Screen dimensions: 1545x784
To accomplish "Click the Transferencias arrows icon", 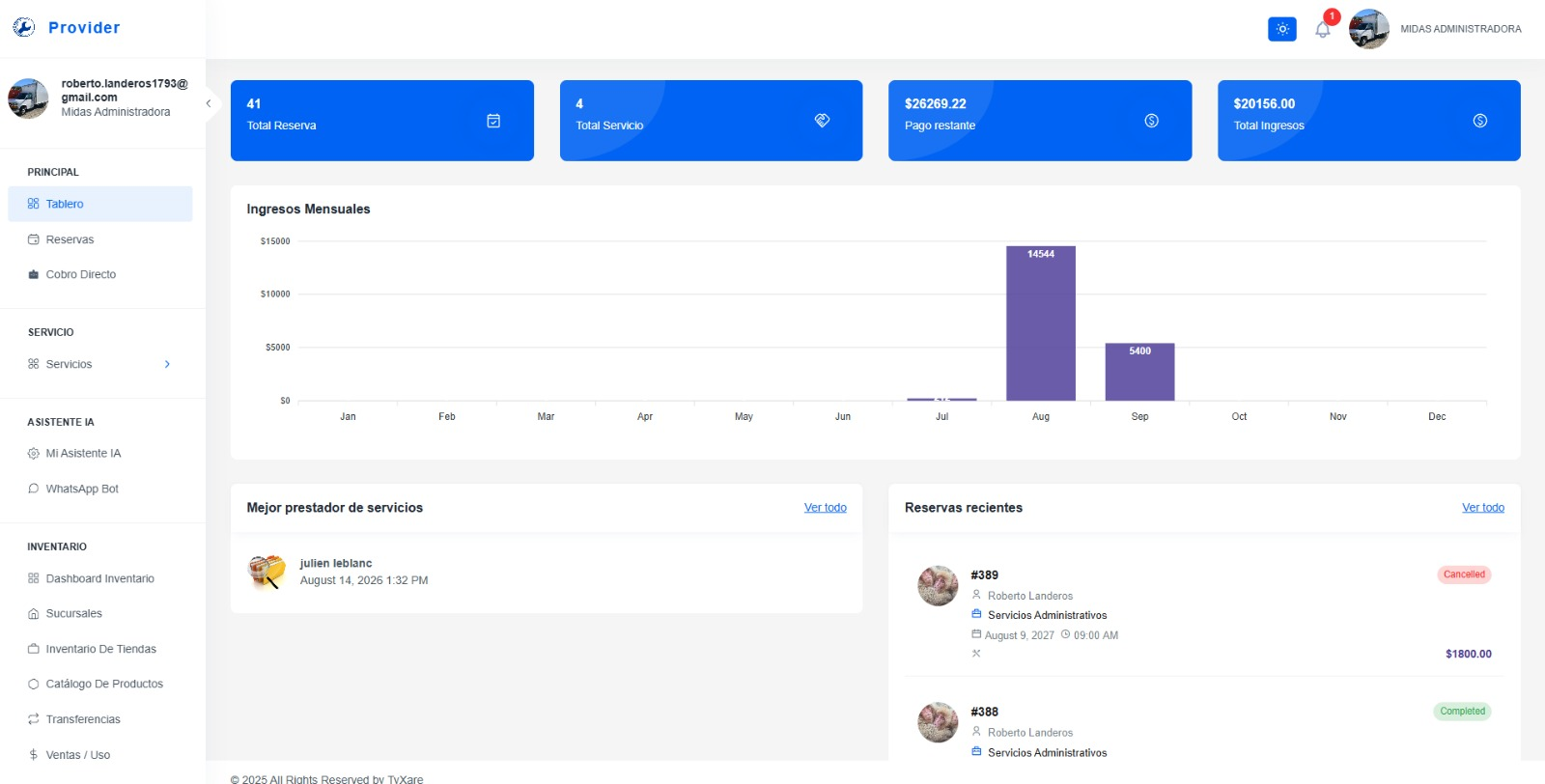I will 34,719.
